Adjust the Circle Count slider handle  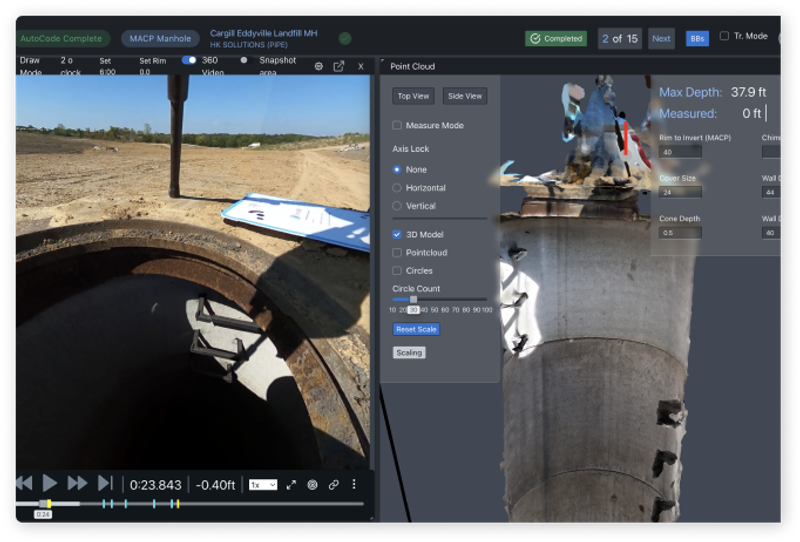click(x=413, y=299)
